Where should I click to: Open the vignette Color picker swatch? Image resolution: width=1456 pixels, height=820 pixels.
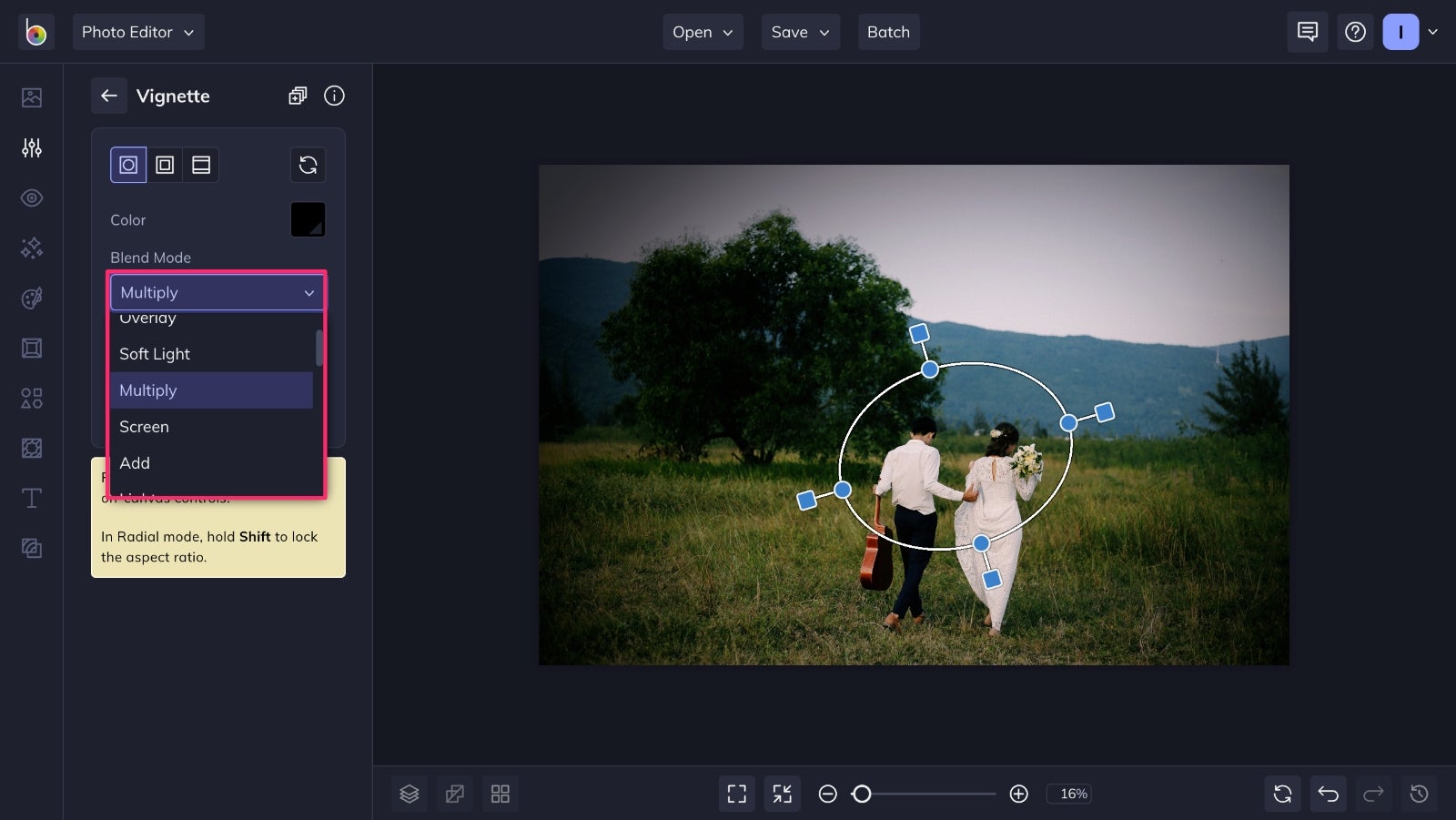coord(308,219)
